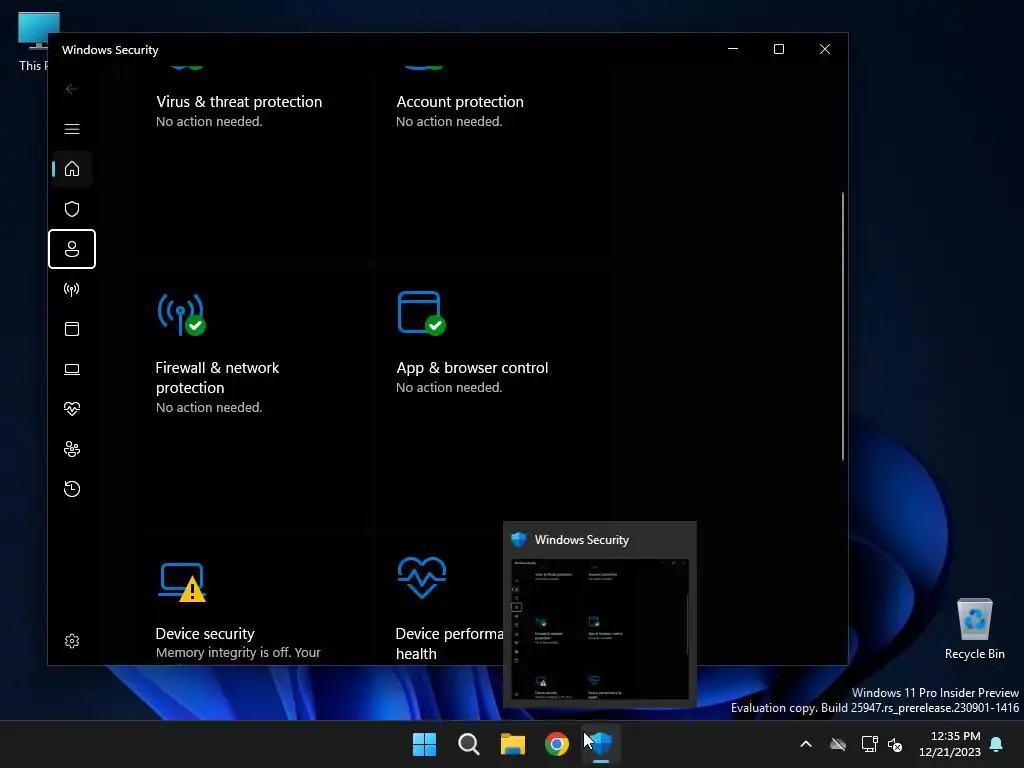Screen dimensions: 1024x768
Task: Open App & browser control sidebar icon
Action: 72,329
